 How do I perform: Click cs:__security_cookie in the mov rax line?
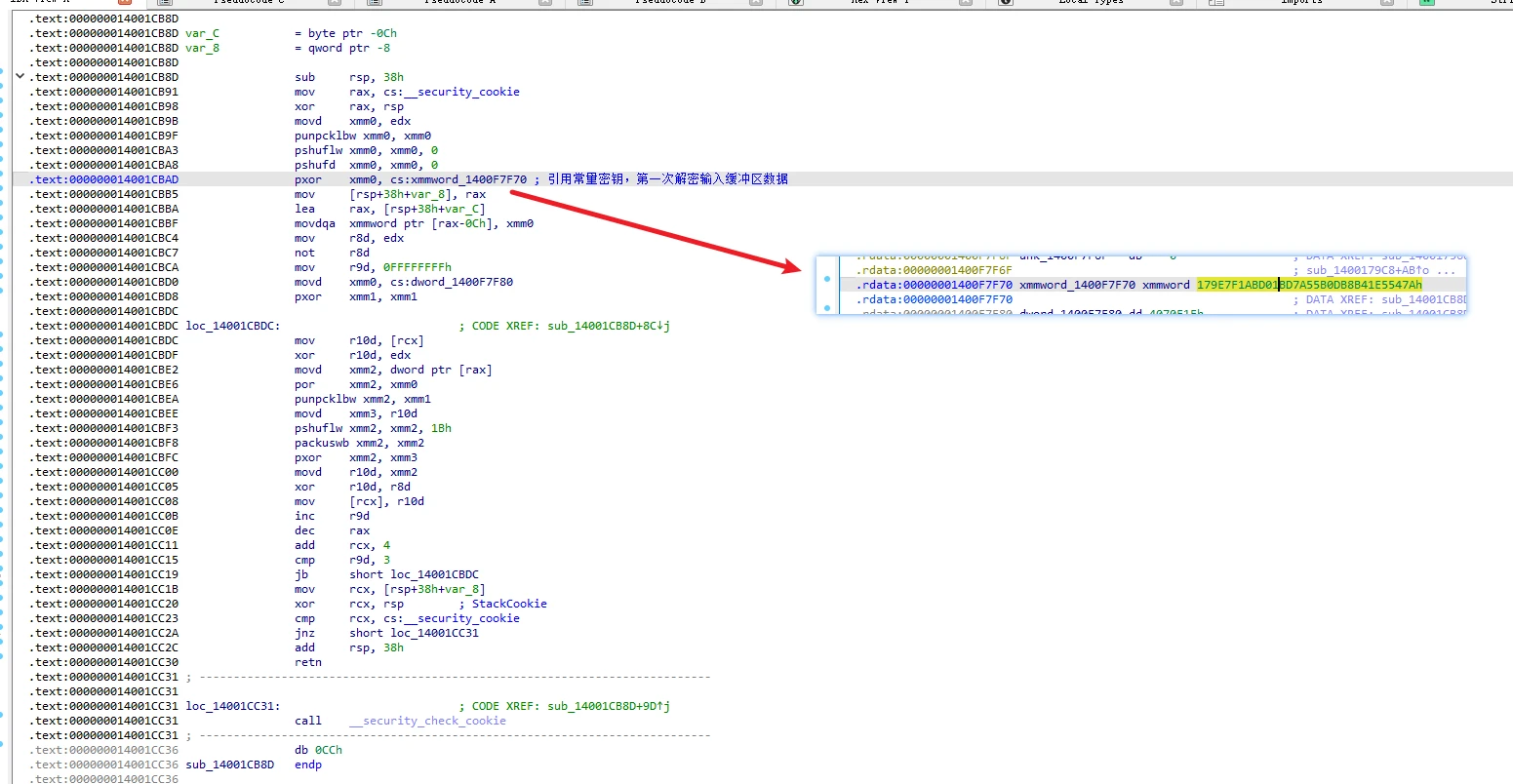452,92
